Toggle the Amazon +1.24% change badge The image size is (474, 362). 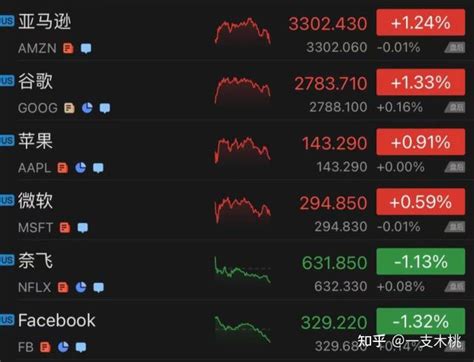tap(421, 23)
